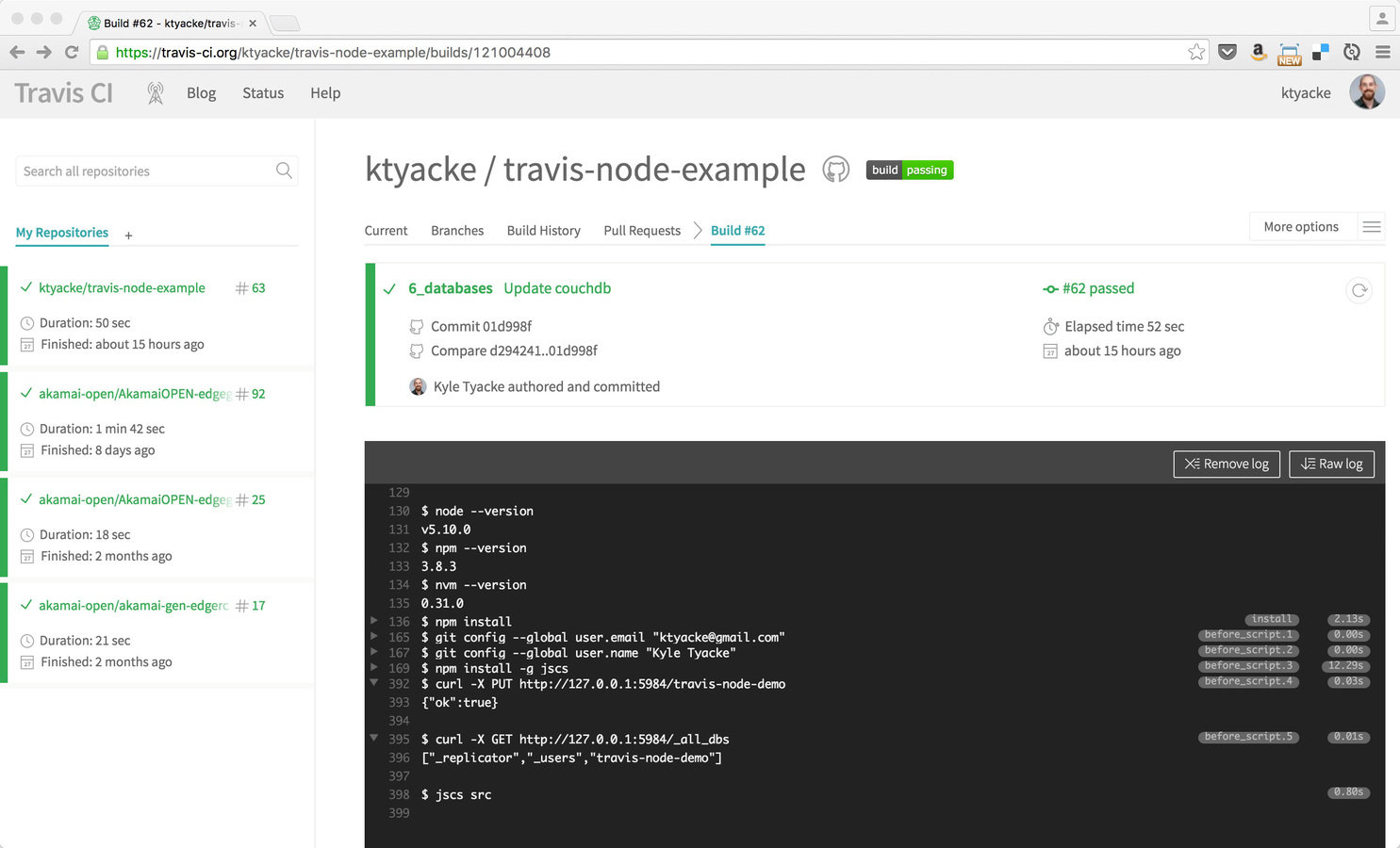Screen dimensions: 1400x848
Task: Click the commit icon beside Commit 01d998f
Action: (416, 327)
